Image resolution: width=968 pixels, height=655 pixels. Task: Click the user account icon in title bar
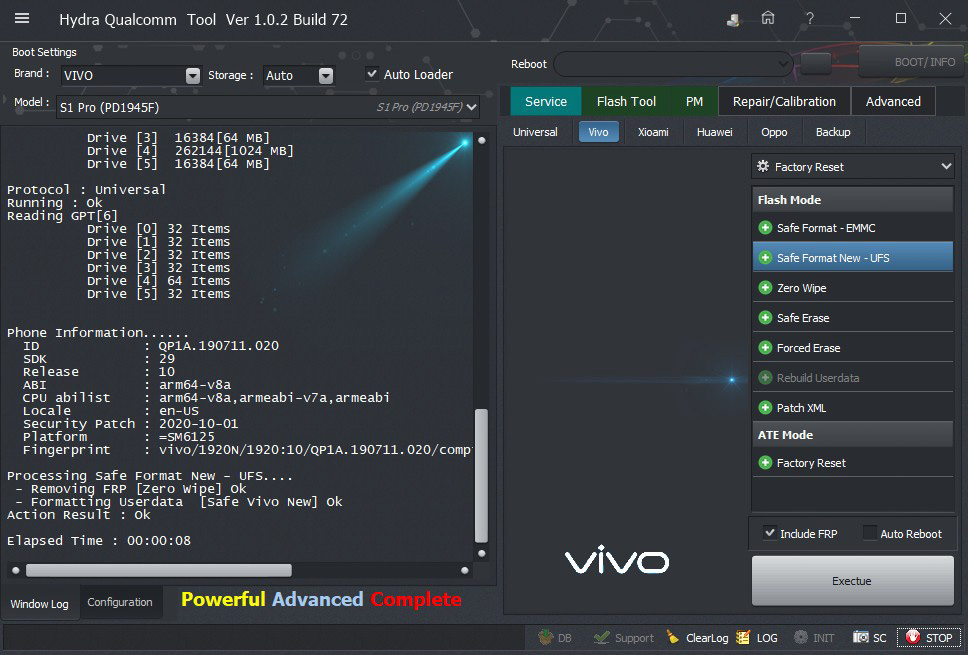(x=733, y=19)
